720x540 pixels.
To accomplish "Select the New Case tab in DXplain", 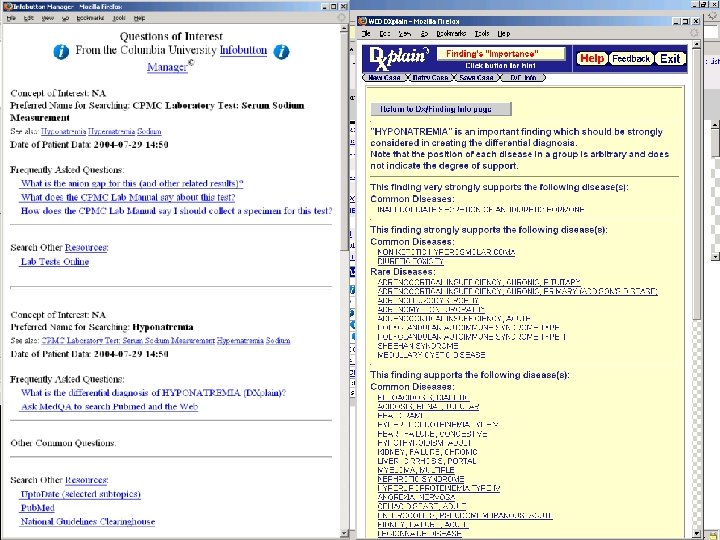I will [x=385, y=77].
